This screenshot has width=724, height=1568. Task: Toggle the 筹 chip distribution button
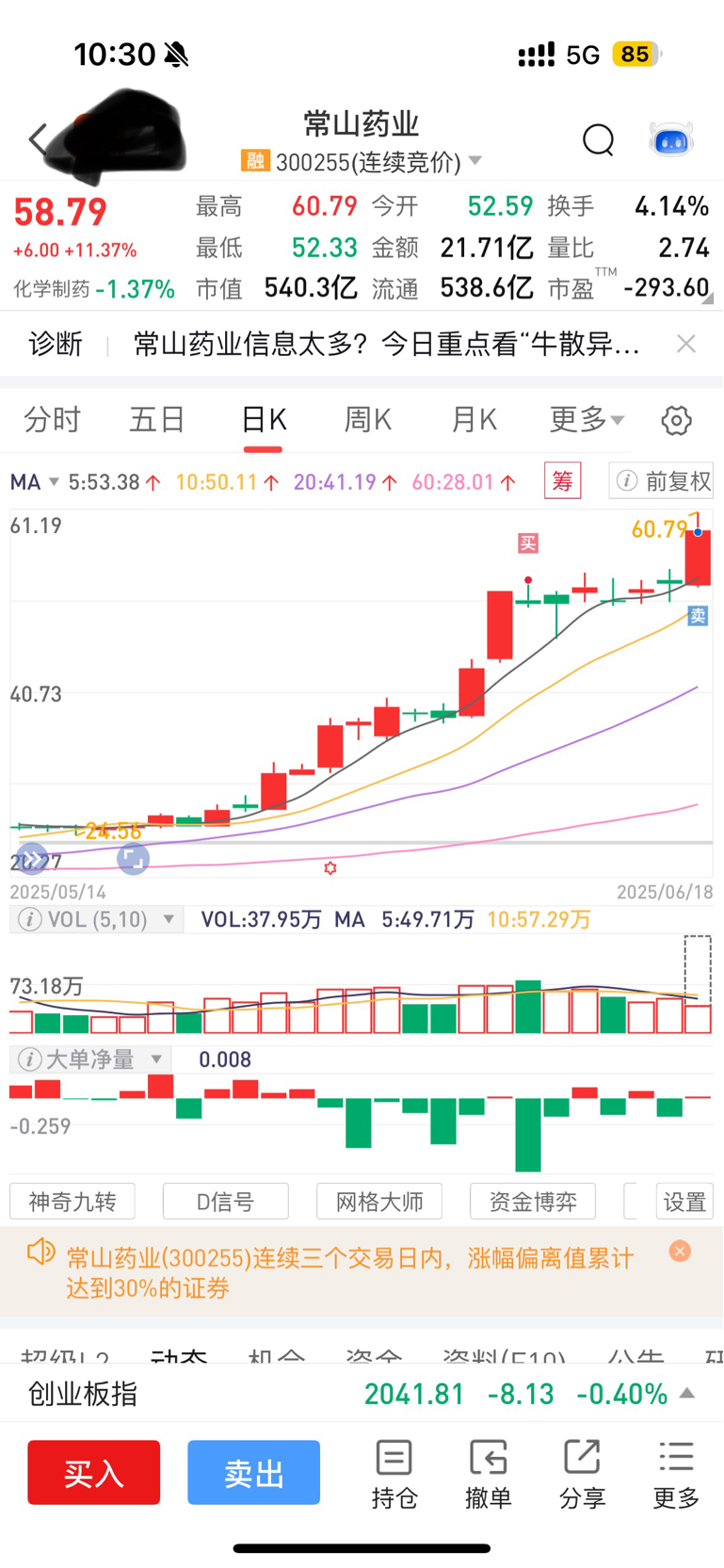[x=563, y=481]
